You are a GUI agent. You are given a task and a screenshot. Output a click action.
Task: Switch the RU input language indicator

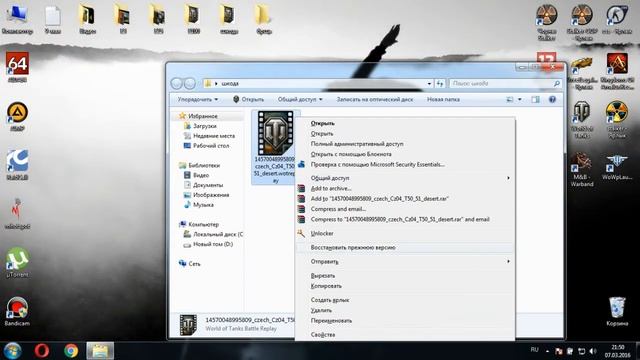534,350
